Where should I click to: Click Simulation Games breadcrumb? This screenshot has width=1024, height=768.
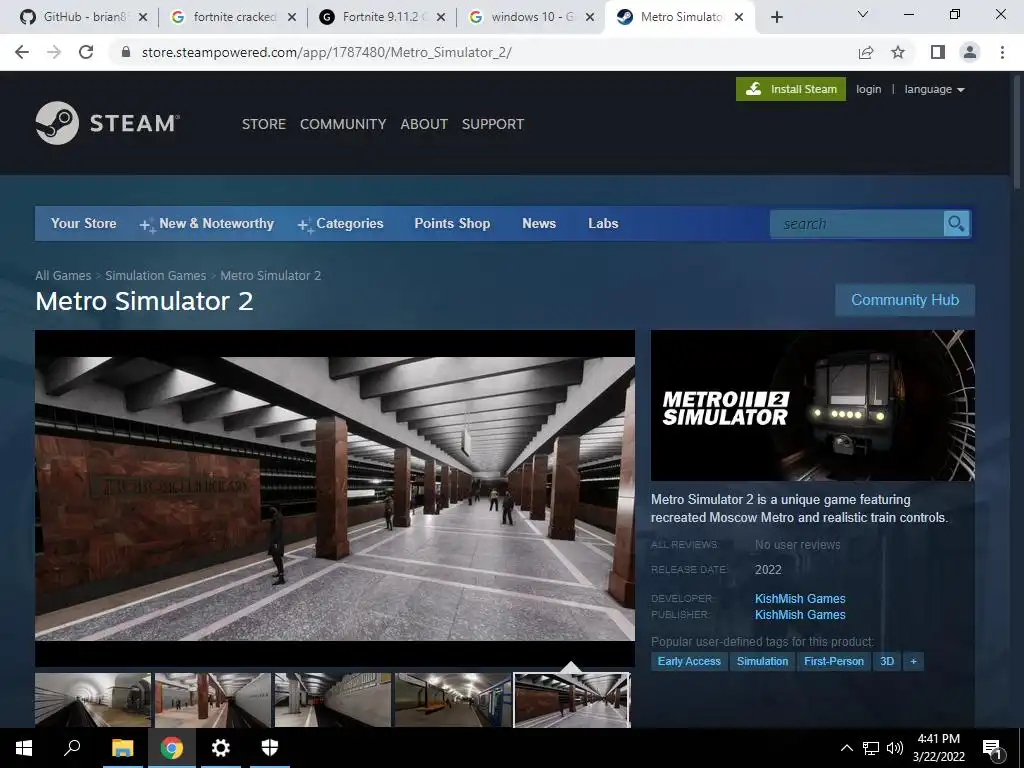click(x=155, y=276)
